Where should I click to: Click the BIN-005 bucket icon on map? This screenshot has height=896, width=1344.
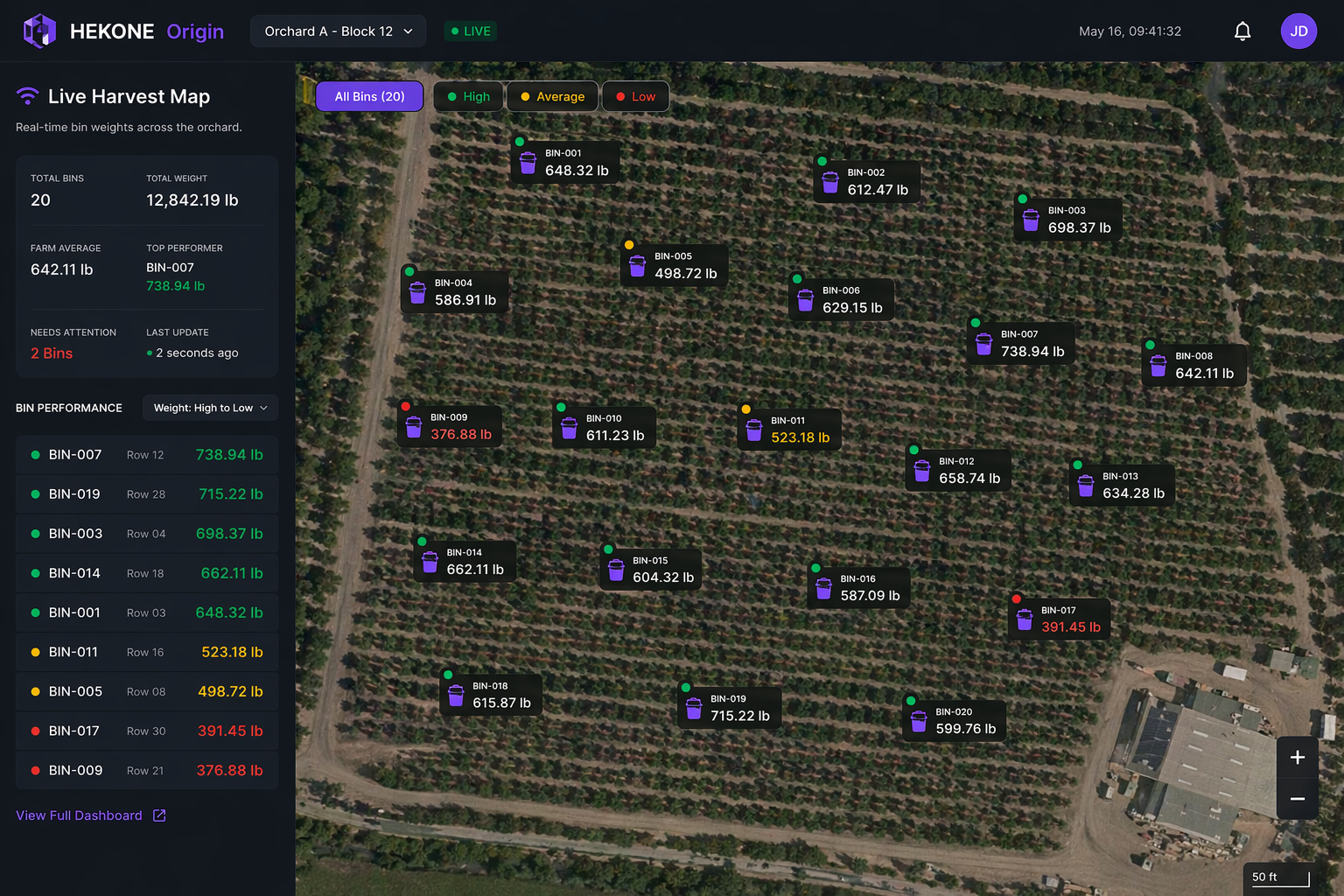point(637,266)
